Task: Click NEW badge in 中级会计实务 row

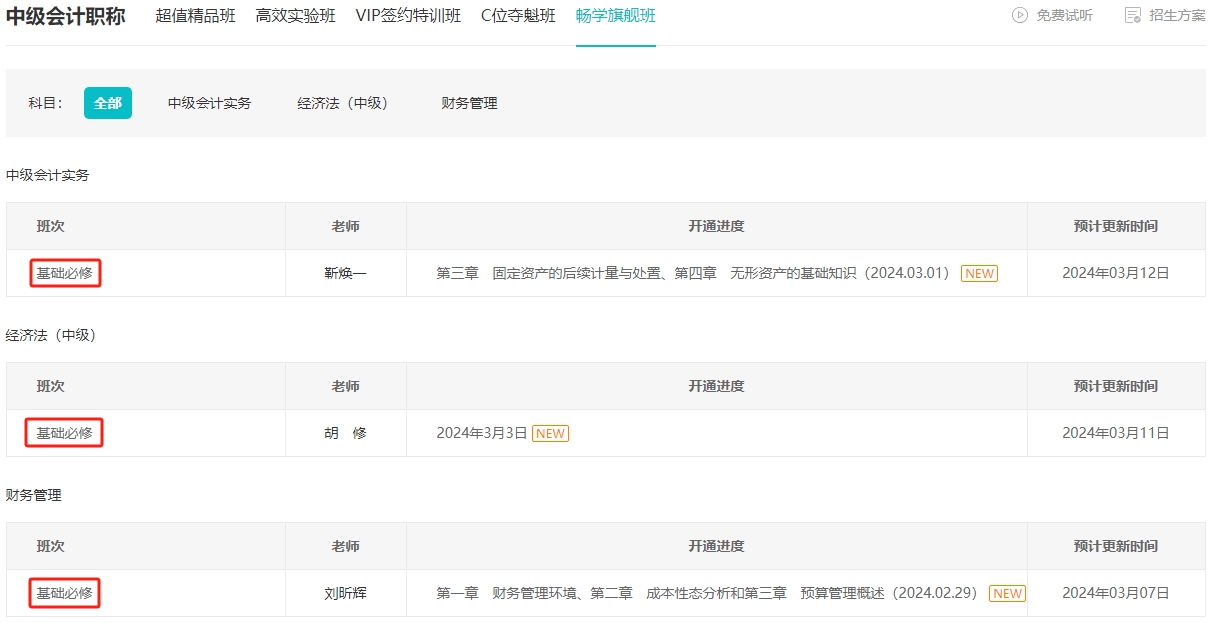Action: (x=979, y=273)
